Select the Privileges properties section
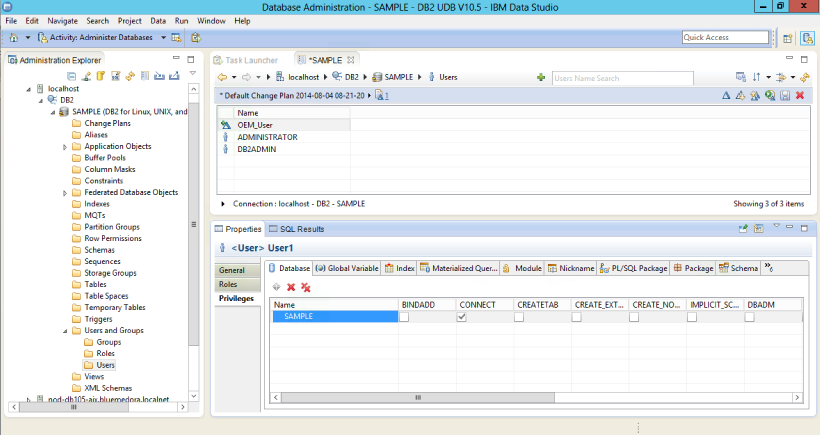Viewport: 820px width, 435px height. point(237,299)
